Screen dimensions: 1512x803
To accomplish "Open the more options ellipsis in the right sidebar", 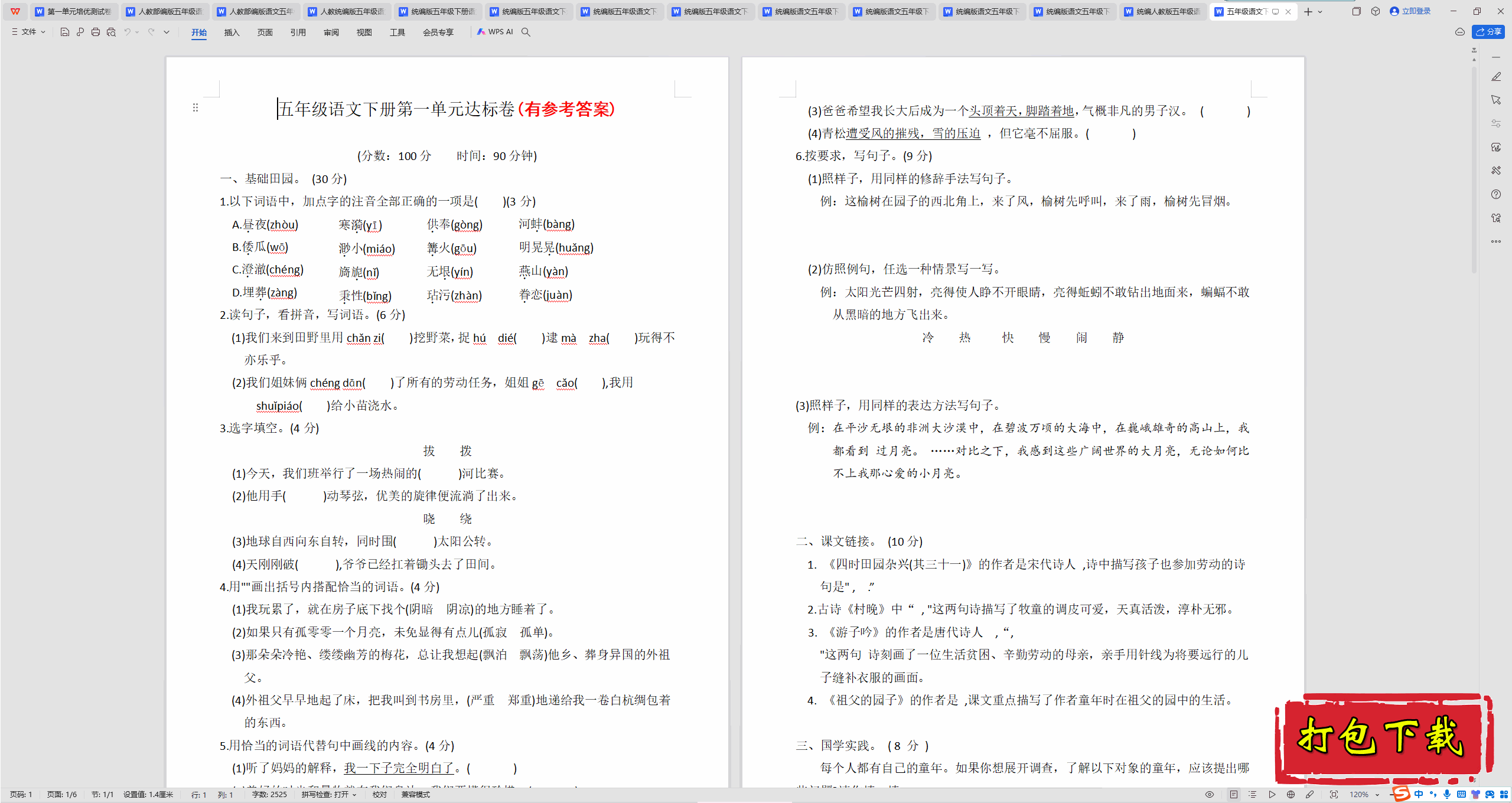I will click(1496, 241).
